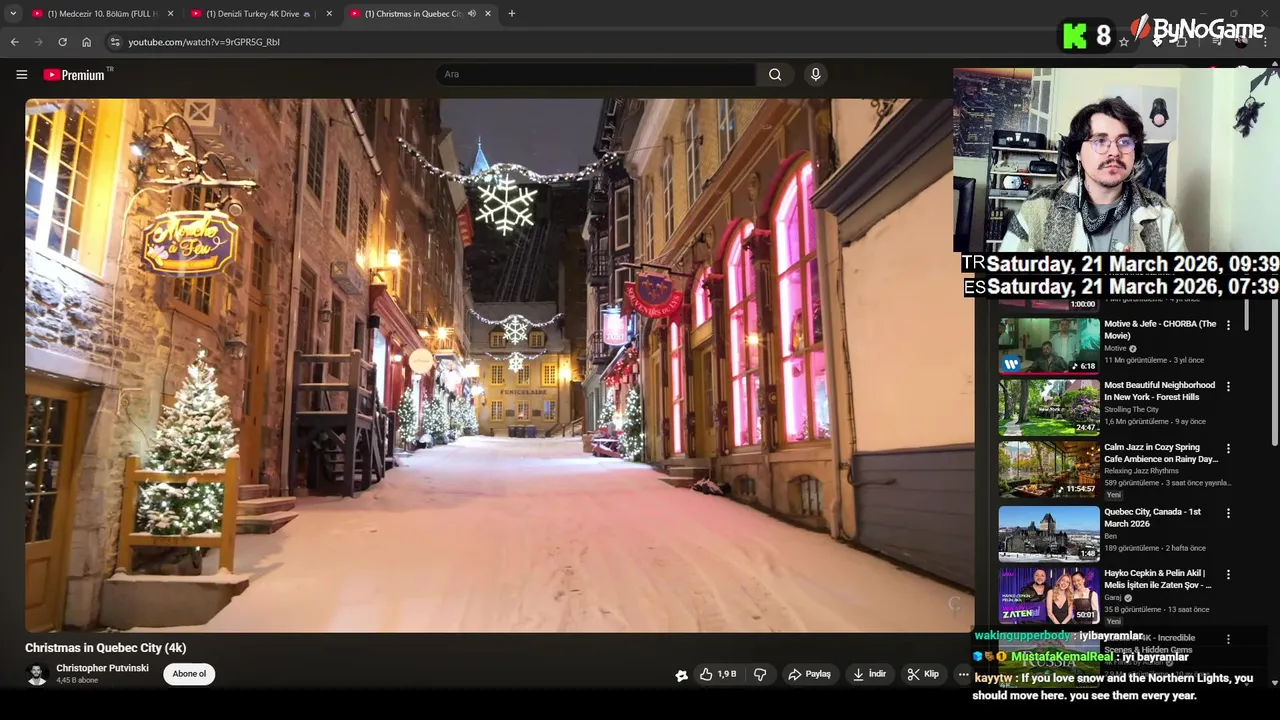The width and height of the screenshot is (1280, 720).
Task: Mute the tab via speaker icon
Action: pyautogui.click(x=471, y=14)
